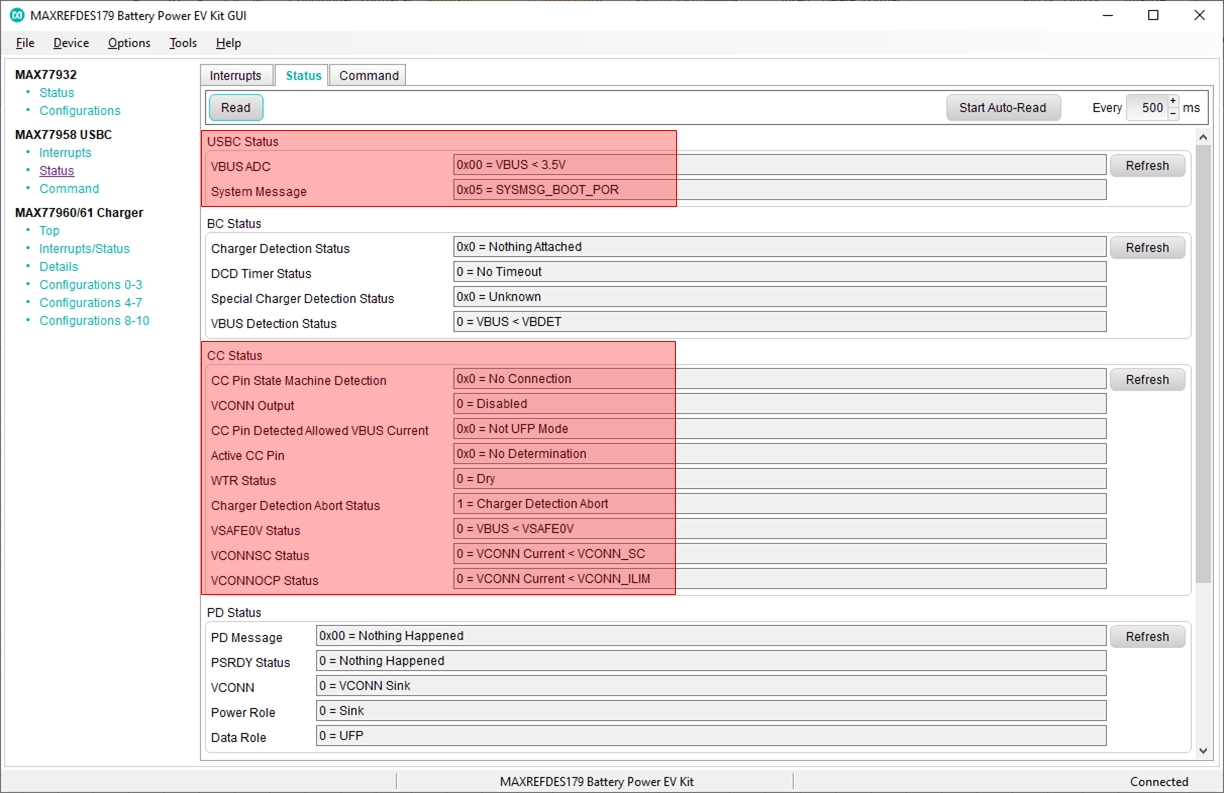
Task: Open the Tools menu
Action: click(x=183, y=43)
